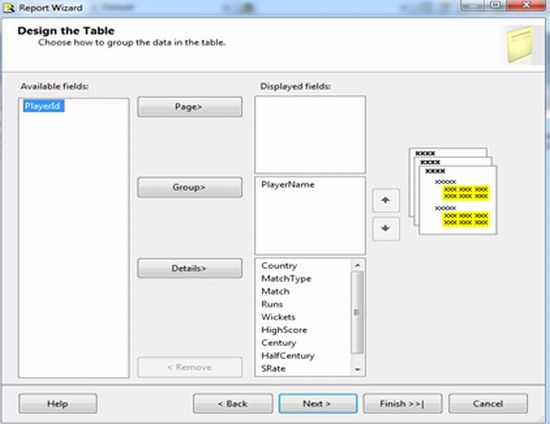Click the Details list scrollbar thumb

point(357,312)
